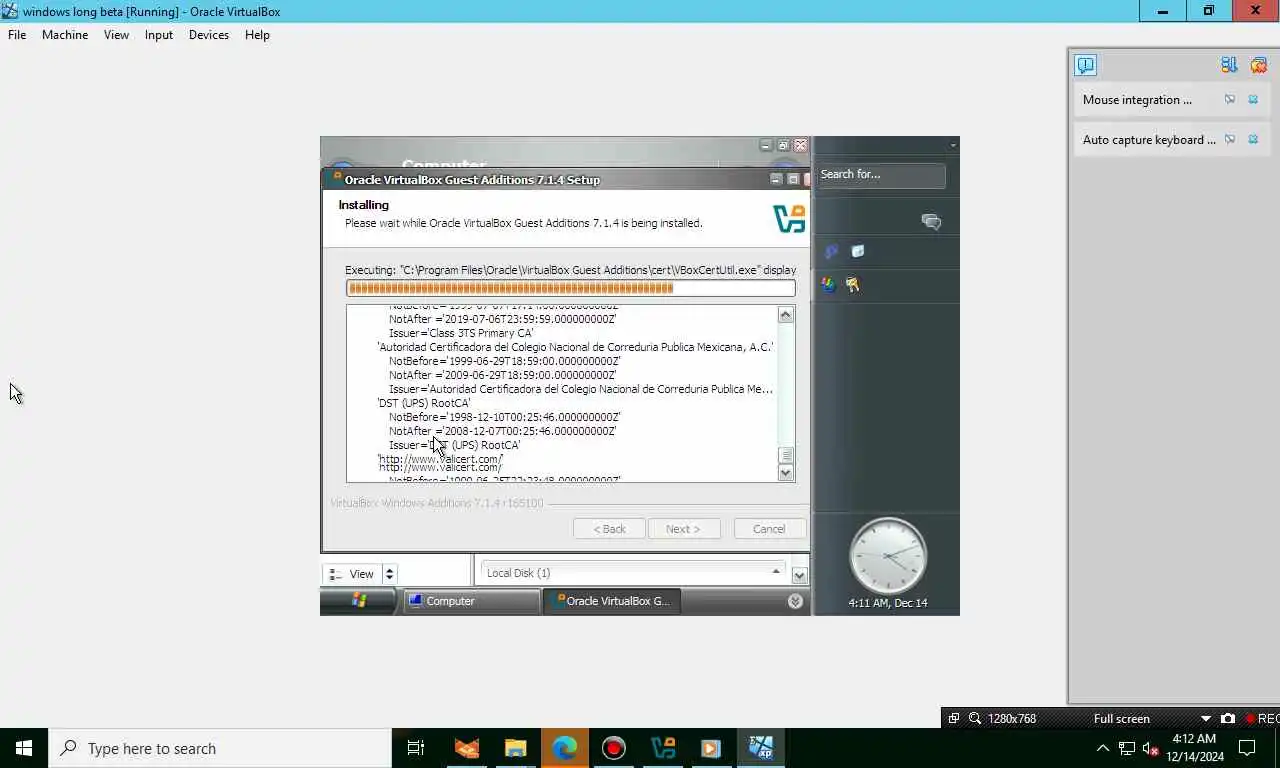This screenshot has height=768, width=1280.
Task: Open File Explorer from host taskbar
Action: point(515,748)
